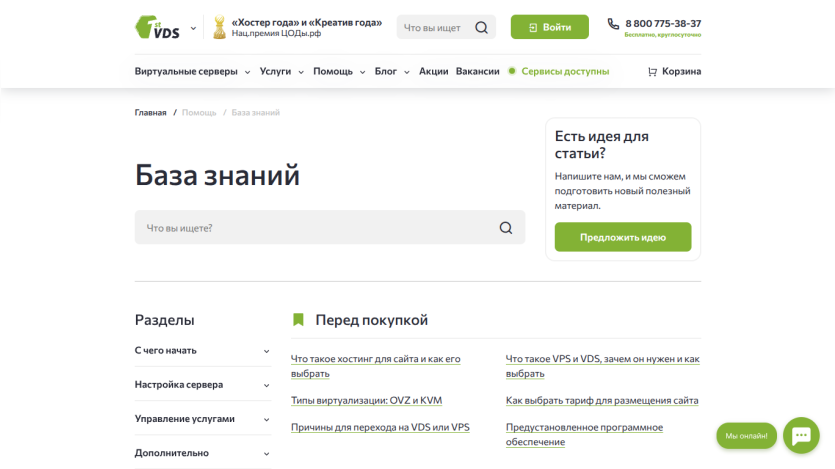The image size is (835, 469).
Task: Open the «Блог» menu
Action: click(386, 71)
